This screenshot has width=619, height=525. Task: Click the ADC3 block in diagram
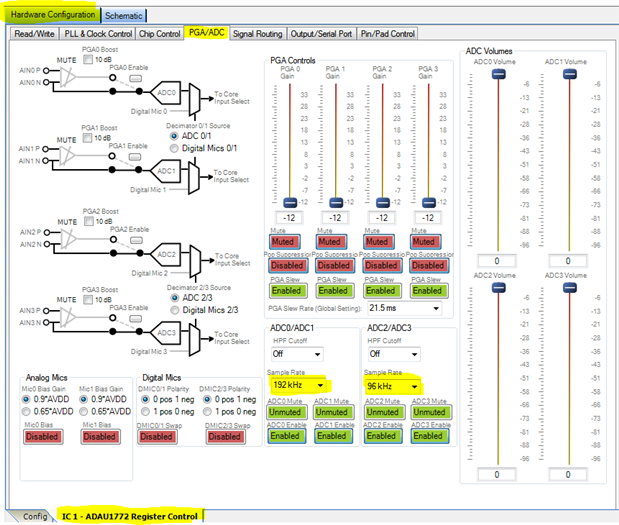coord(166,333)
